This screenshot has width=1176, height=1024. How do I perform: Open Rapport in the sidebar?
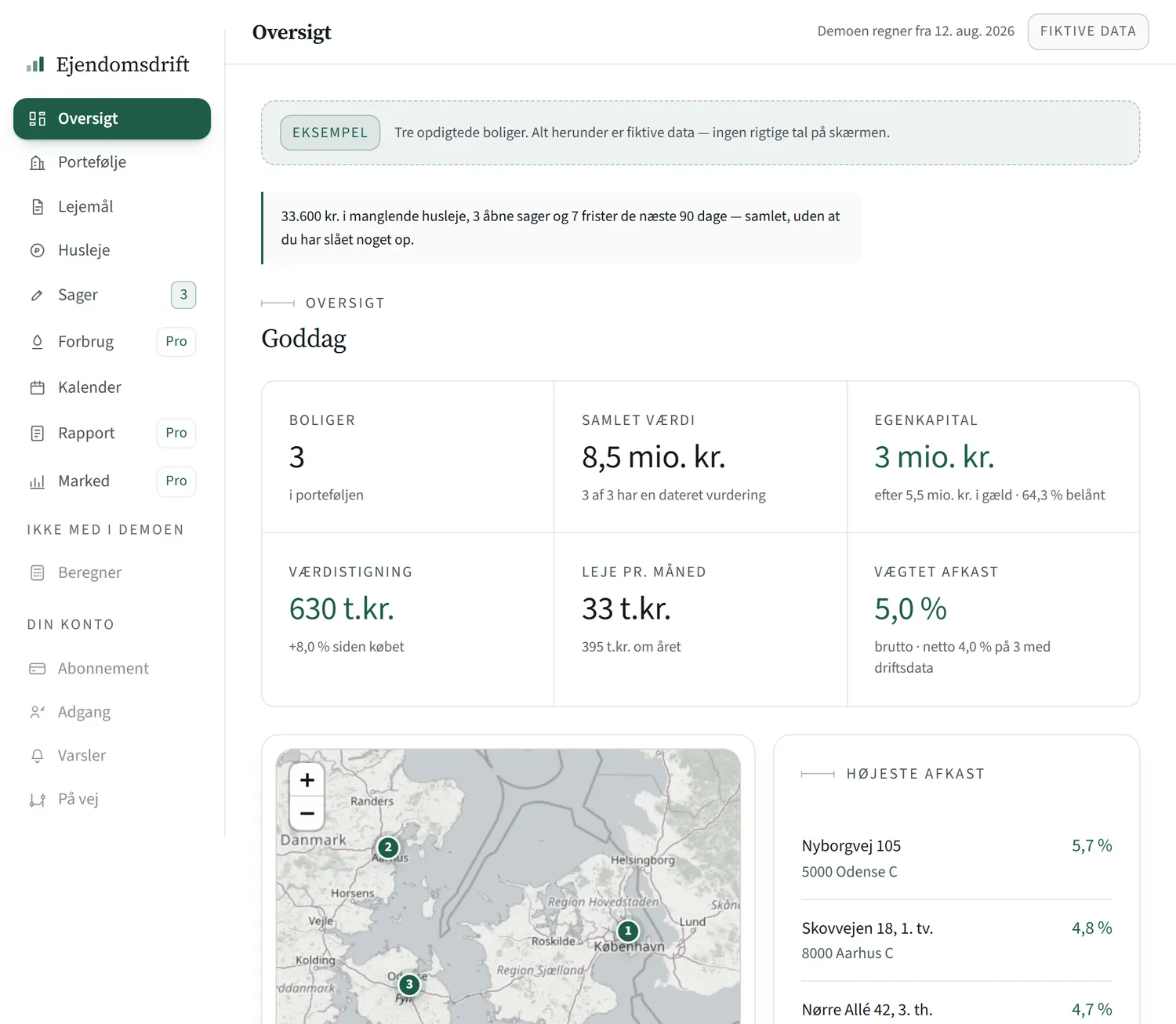click(x=112, y=434)
